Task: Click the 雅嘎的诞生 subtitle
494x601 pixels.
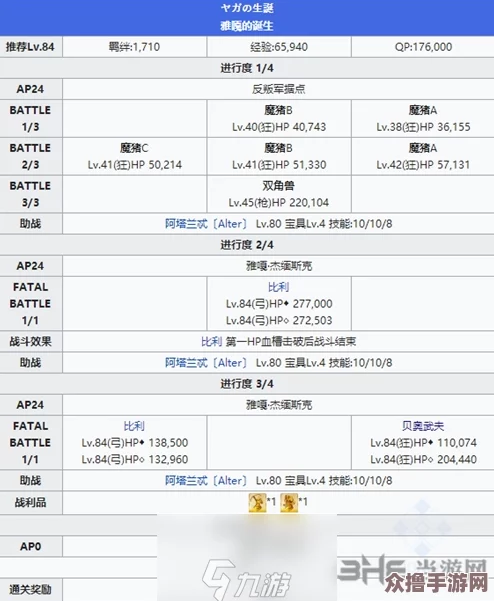Action: tap(247, 26)
